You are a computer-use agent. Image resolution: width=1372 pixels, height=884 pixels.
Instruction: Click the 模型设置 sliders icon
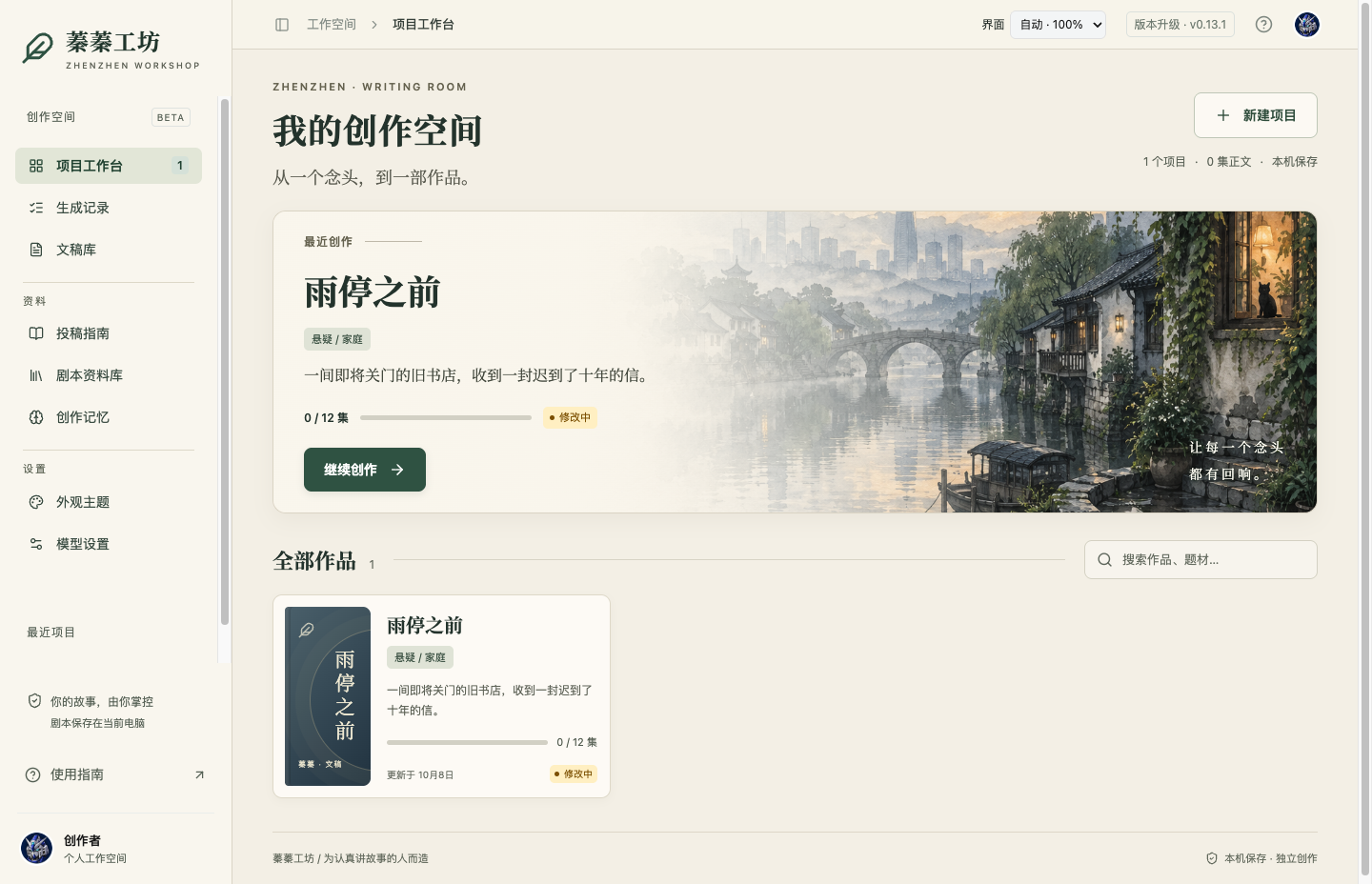tap(36, 544)
